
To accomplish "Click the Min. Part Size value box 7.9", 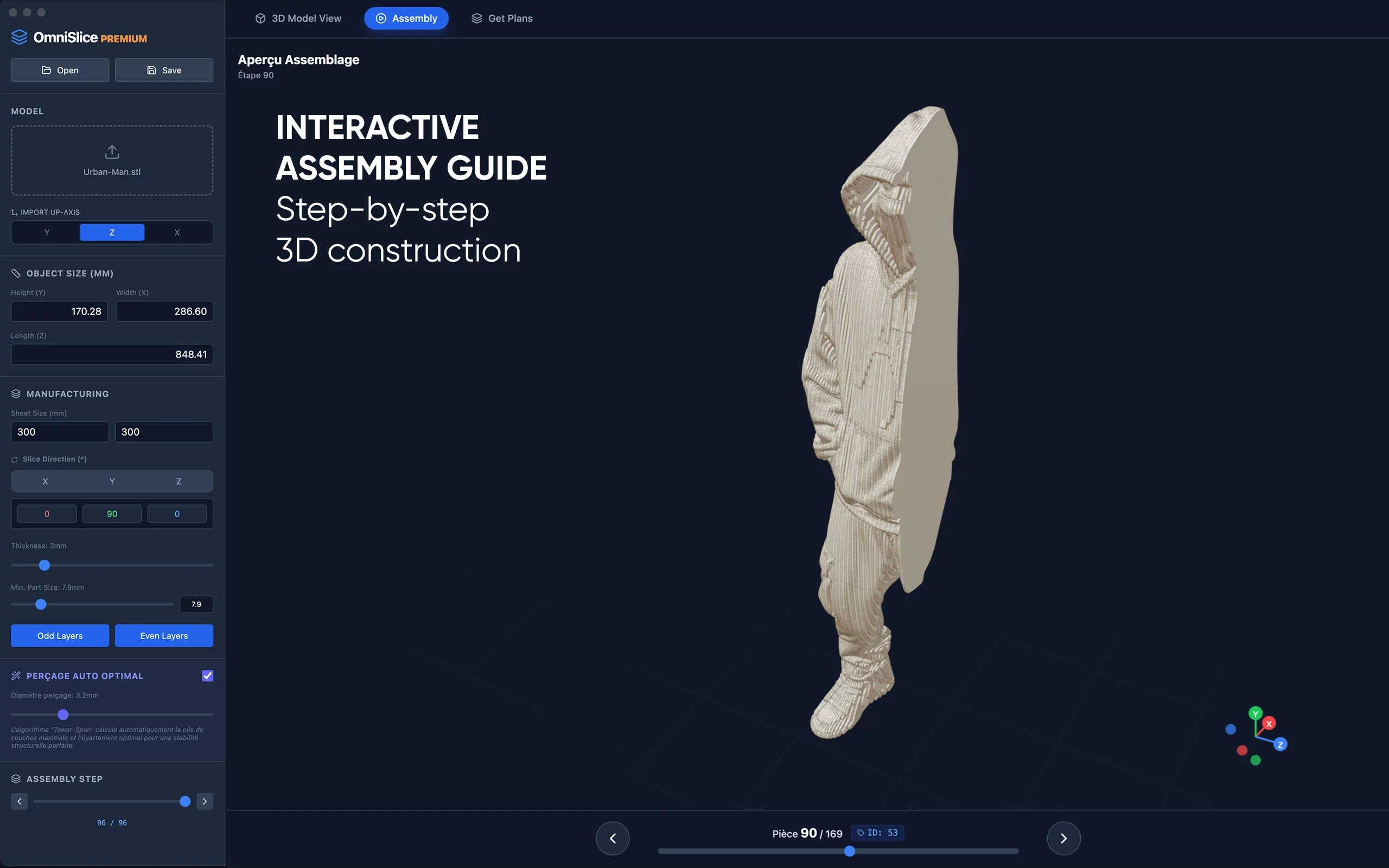I will pyautogui.click(x=196, y=604).
